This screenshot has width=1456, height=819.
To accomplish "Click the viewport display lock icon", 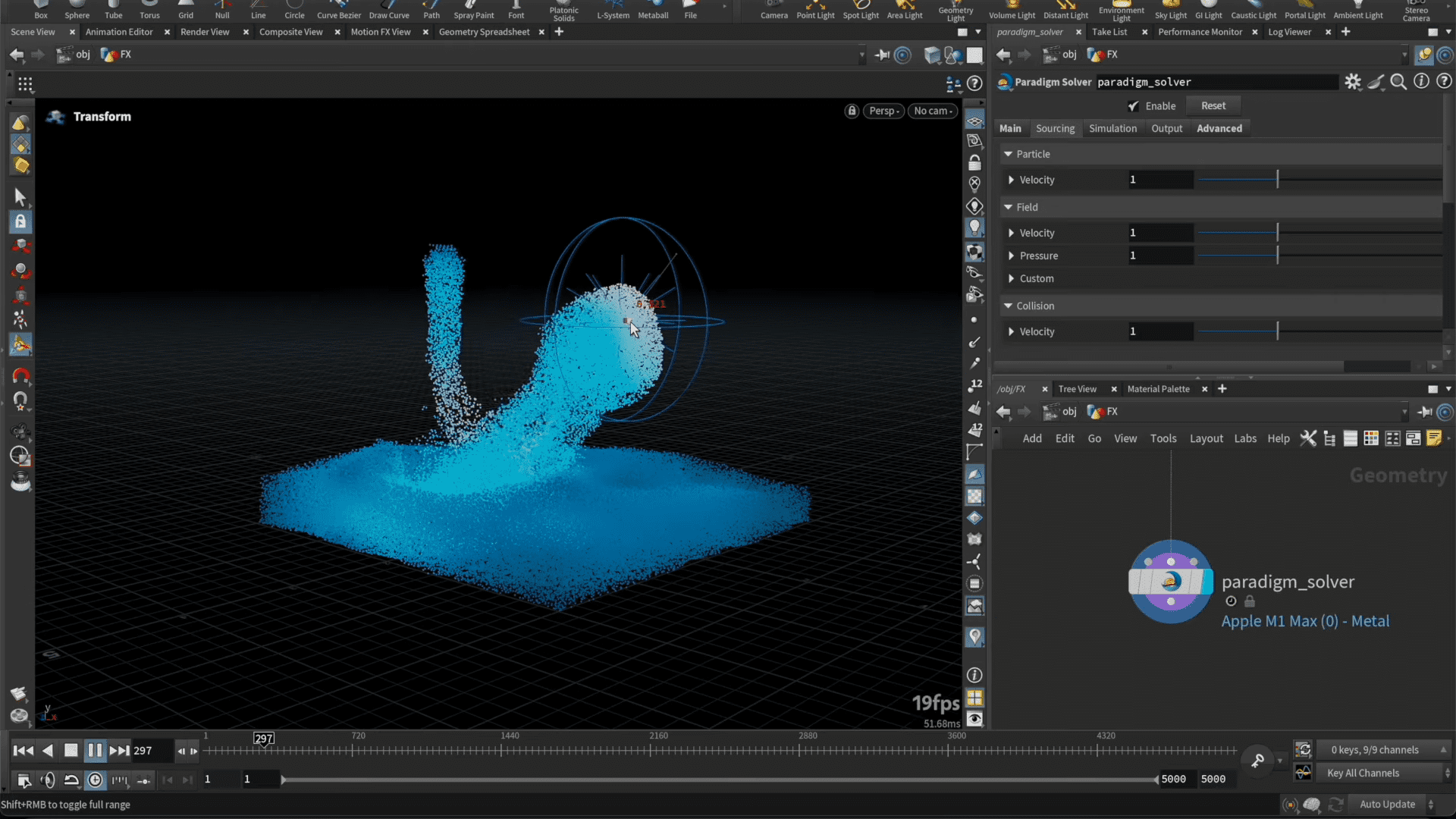I will 974,162.
